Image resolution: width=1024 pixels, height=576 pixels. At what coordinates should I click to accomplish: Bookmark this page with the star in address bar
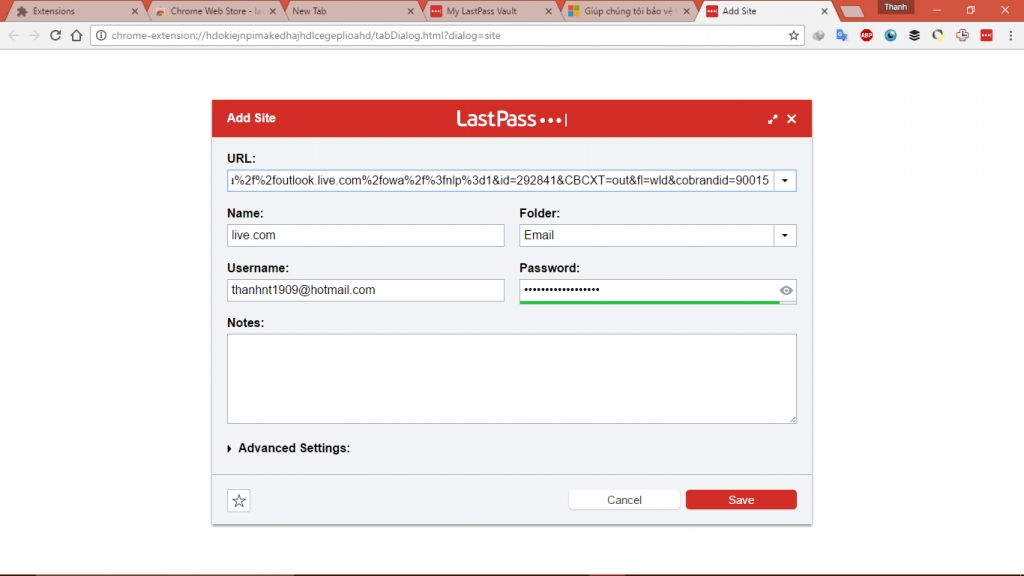tap(793, 35)
